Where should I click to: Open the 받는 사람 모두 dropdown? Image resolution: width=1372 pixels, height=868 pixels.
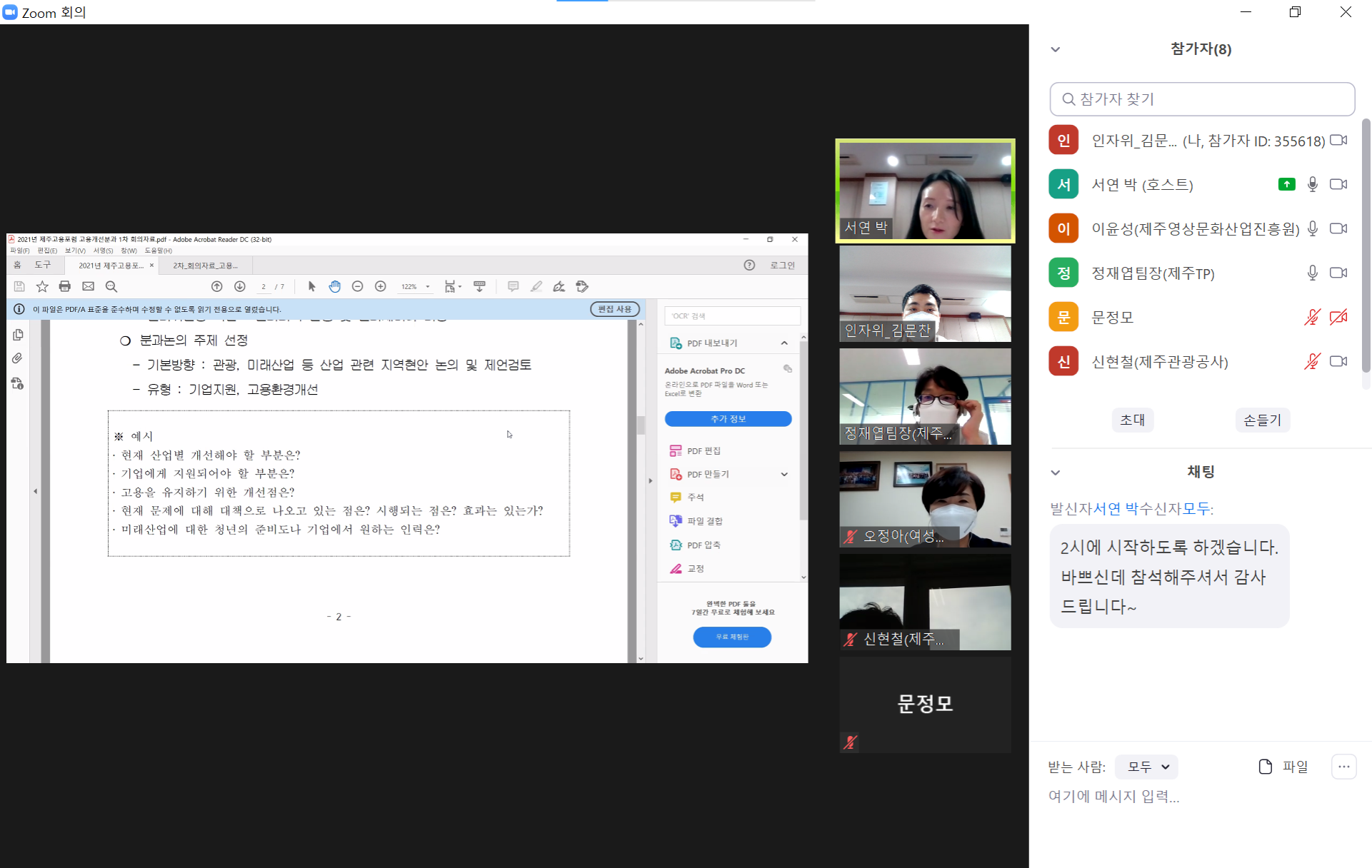(1146, 767)
